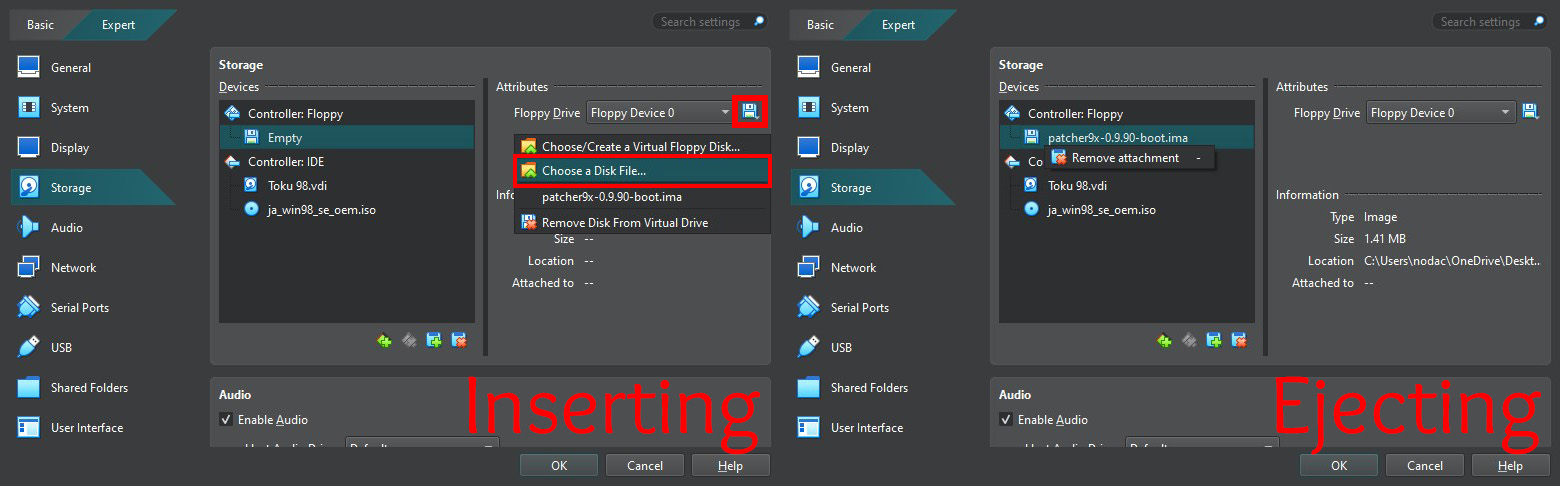Image resolution: width=1560 pixels, height=486 pixels.
Task: Click OK button in the Ejecting window
Action: (1339, 465)
